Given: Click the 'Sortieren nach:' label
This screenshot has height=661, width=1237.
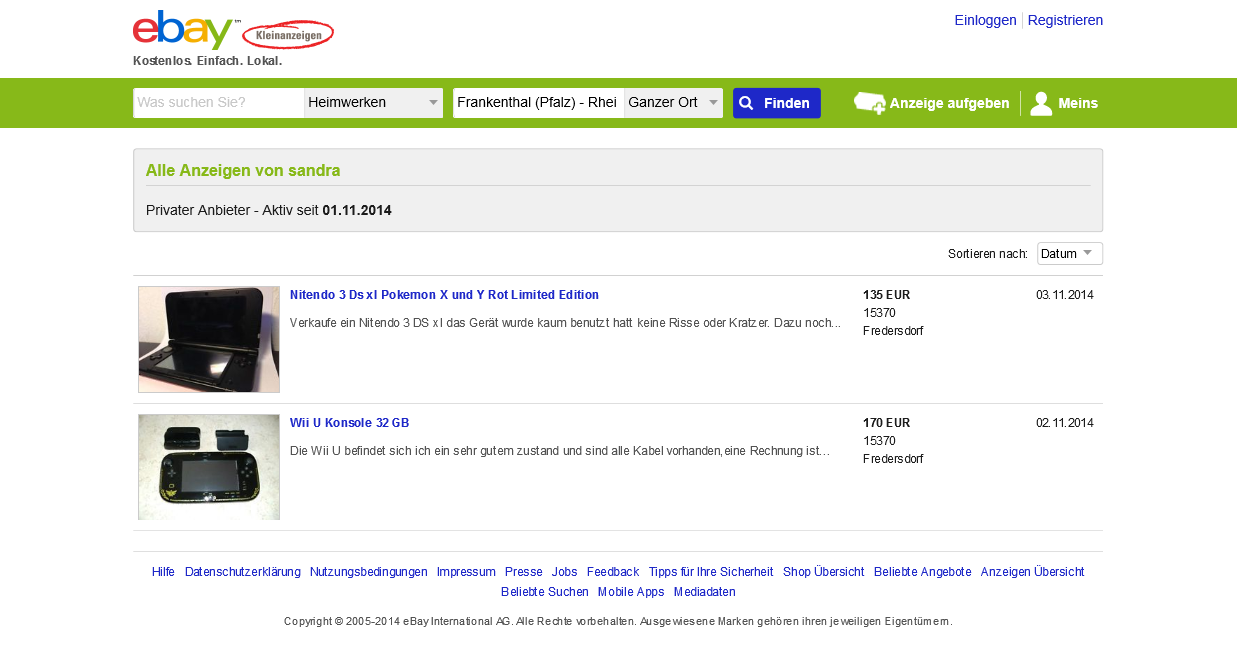Looking at the screenshot, I should pos(988,254).
